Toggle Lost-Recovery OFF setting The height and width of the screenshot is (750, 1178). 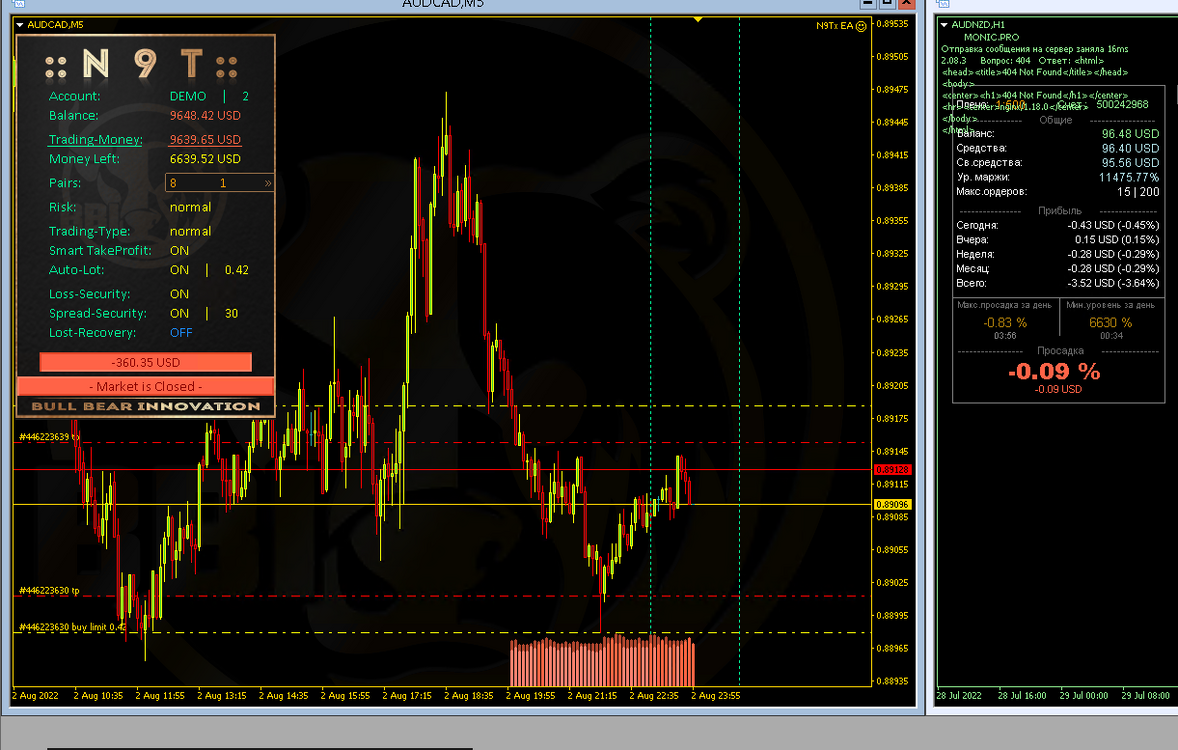(x=181, y=332)
